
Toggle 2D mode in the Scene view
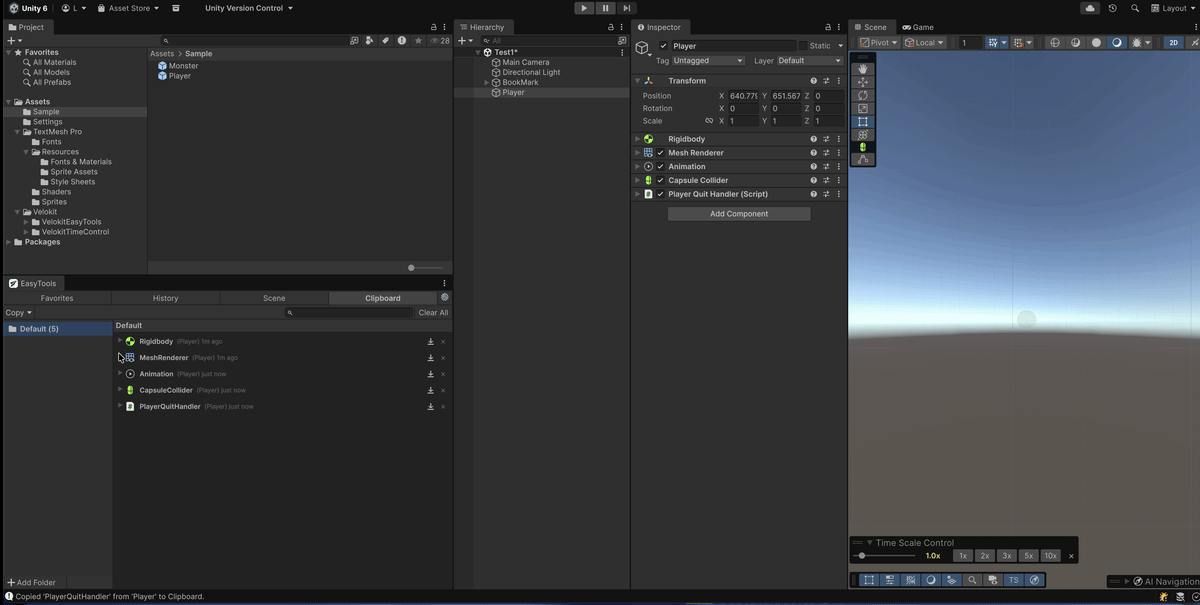(1172, 42)
